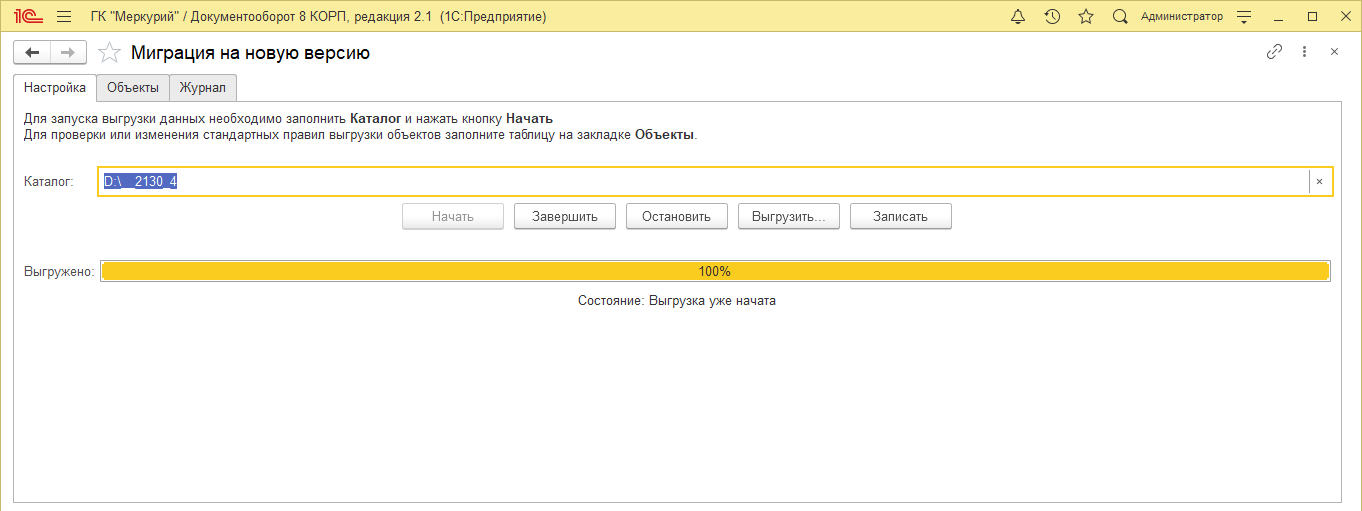The width and height of the screenshot is (1362, 511).
Task: Click the notifications bell icon
Action: [x=1018, y=17]
